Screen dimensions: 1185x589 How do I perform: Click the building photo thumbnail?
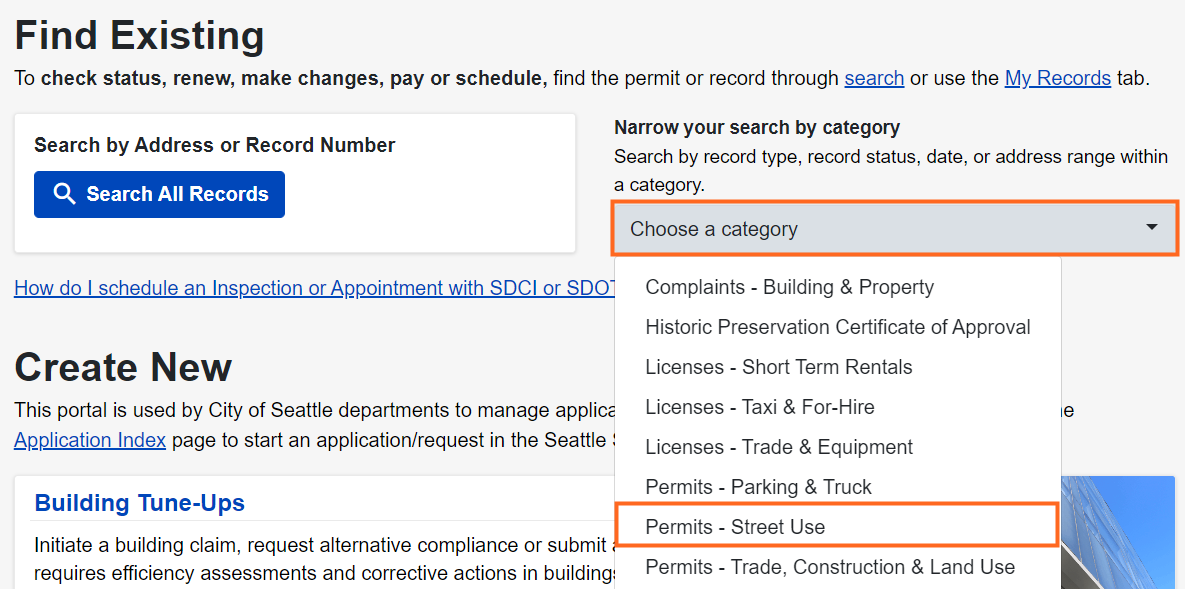tap(1117, 532)
